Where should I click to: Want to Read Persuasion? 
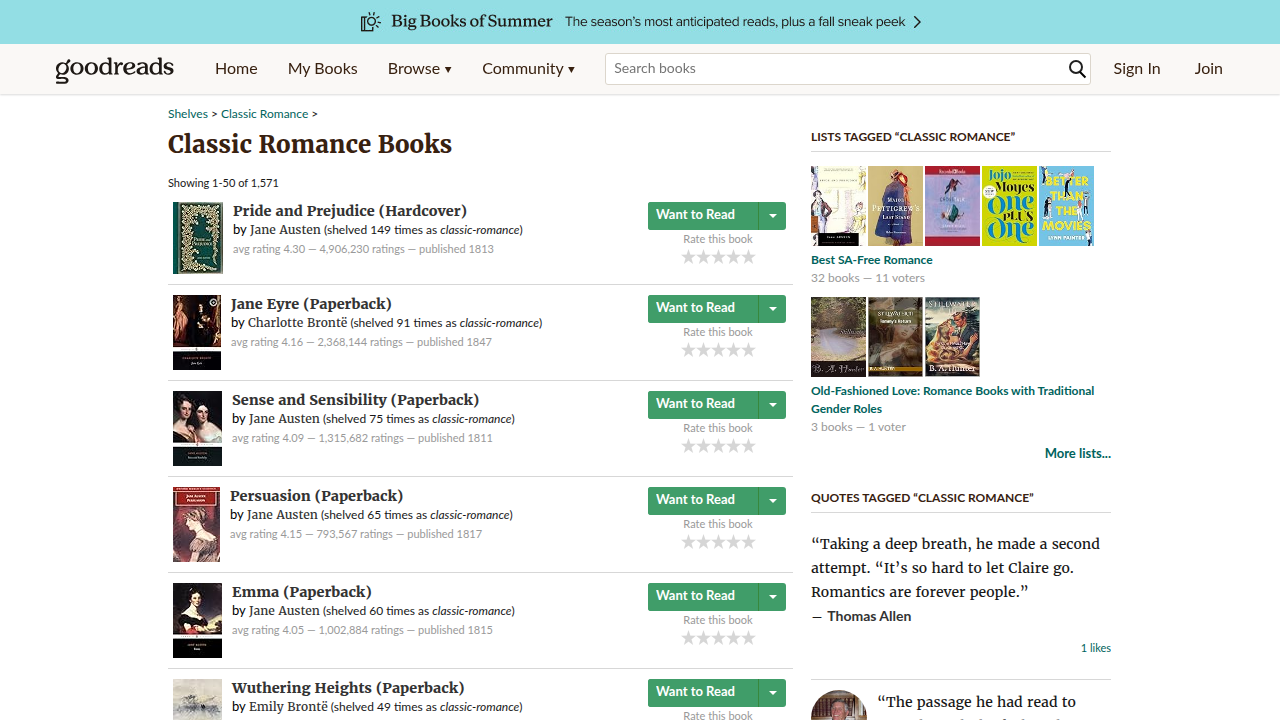[x=703, y=500]
